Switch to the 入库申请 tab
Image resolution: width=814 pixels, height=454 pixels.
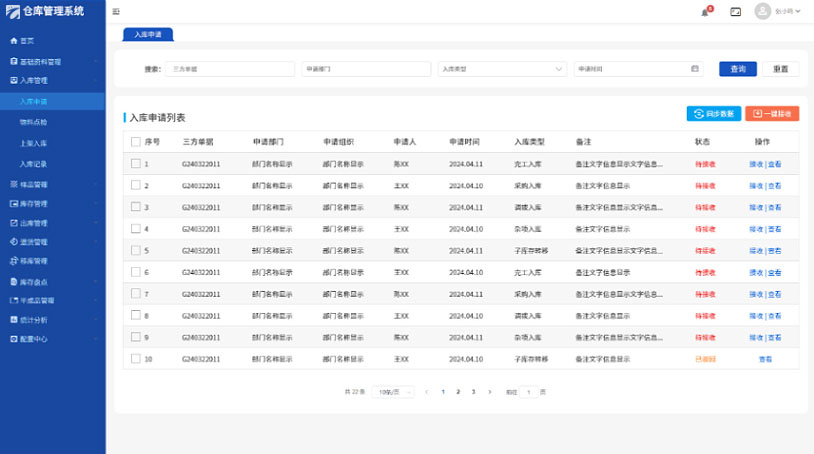point(148,33)
